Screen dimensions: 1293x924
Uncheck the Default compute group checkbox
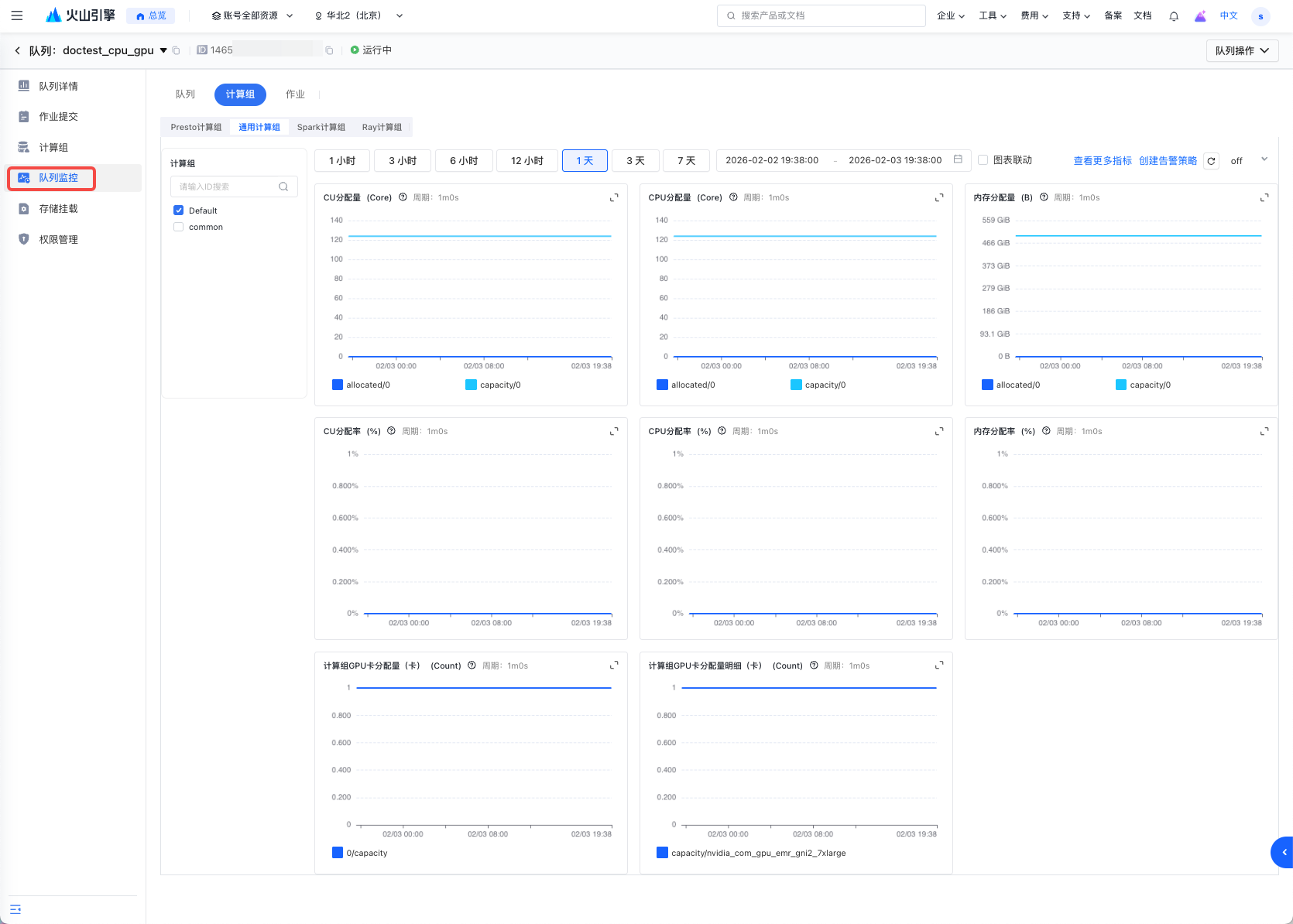pos(179,210)
